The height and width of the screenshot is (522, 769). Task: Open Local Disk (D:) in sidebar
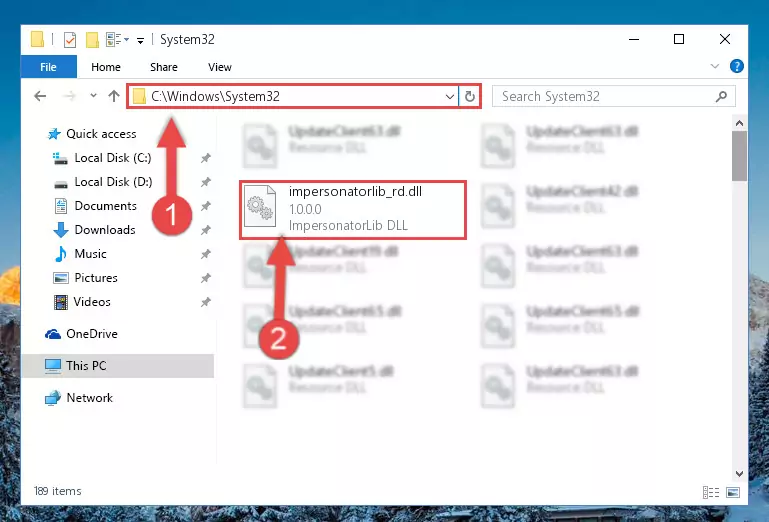(103, 182)
